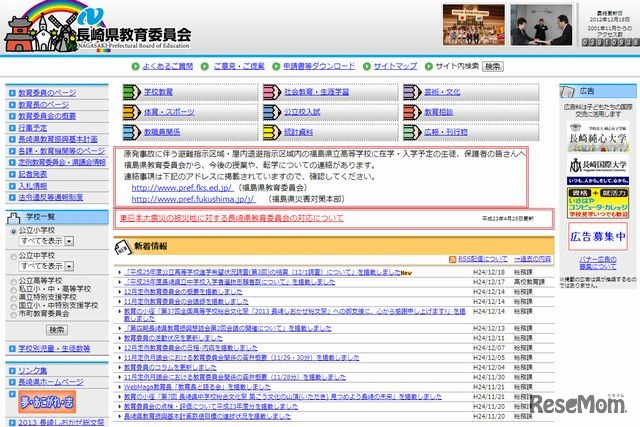Click the 長崎純心大学 advertisement banner
The height and width of the screenshot is (427, 640).
pyautogui.click(x=598, y=138)
